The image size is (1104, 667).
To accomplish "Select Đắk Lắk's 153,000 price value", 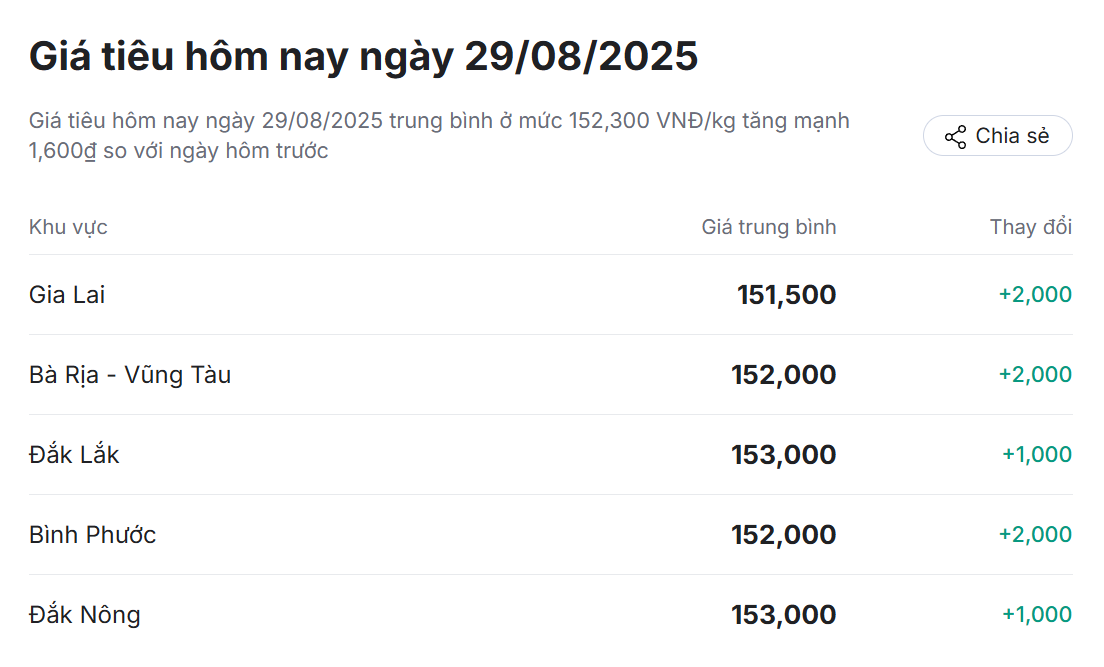I will coord(783,455).
